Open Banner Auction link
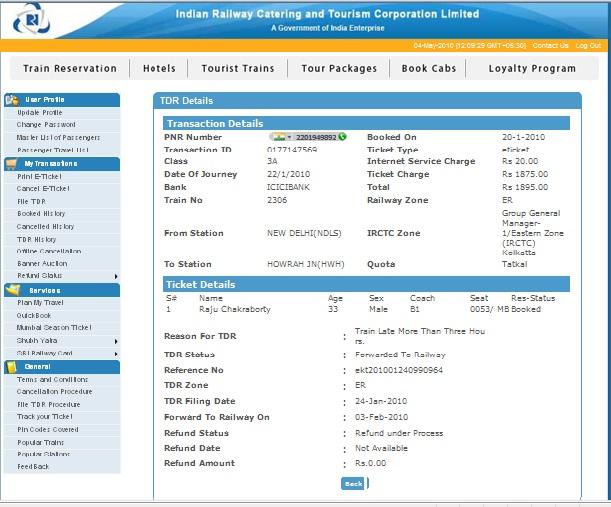The height and width of the screenshot is (507, 611). 42,264
